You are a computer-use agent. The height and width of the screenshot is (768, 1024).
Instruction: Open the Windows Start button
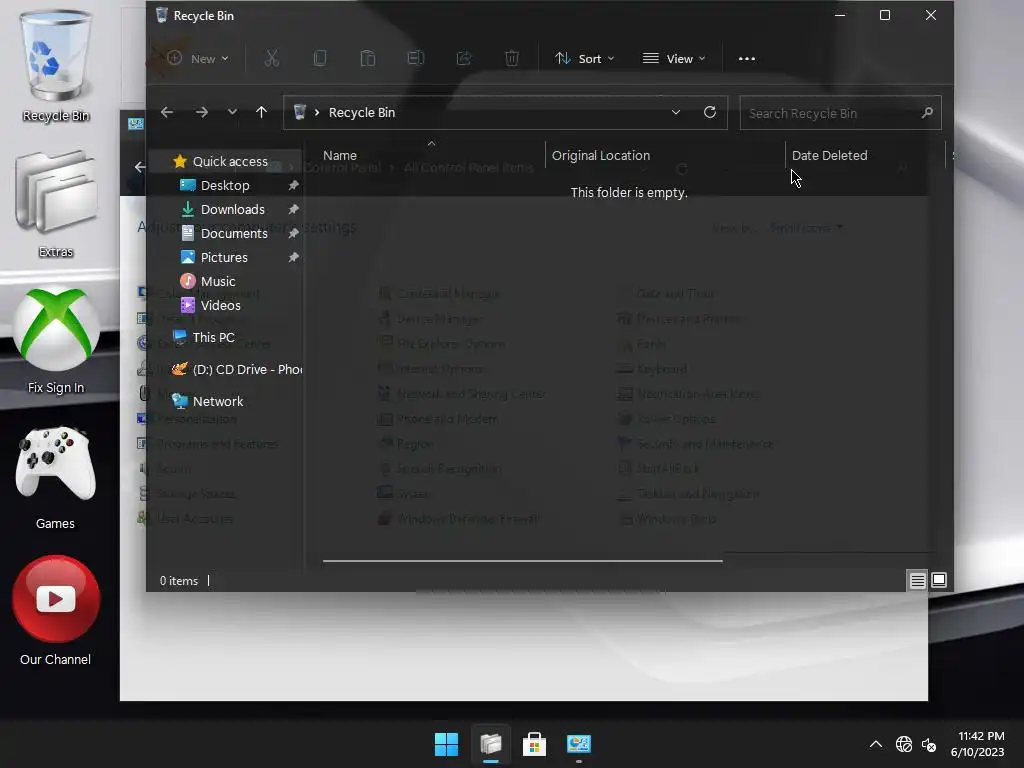click(x=447, y=744)
